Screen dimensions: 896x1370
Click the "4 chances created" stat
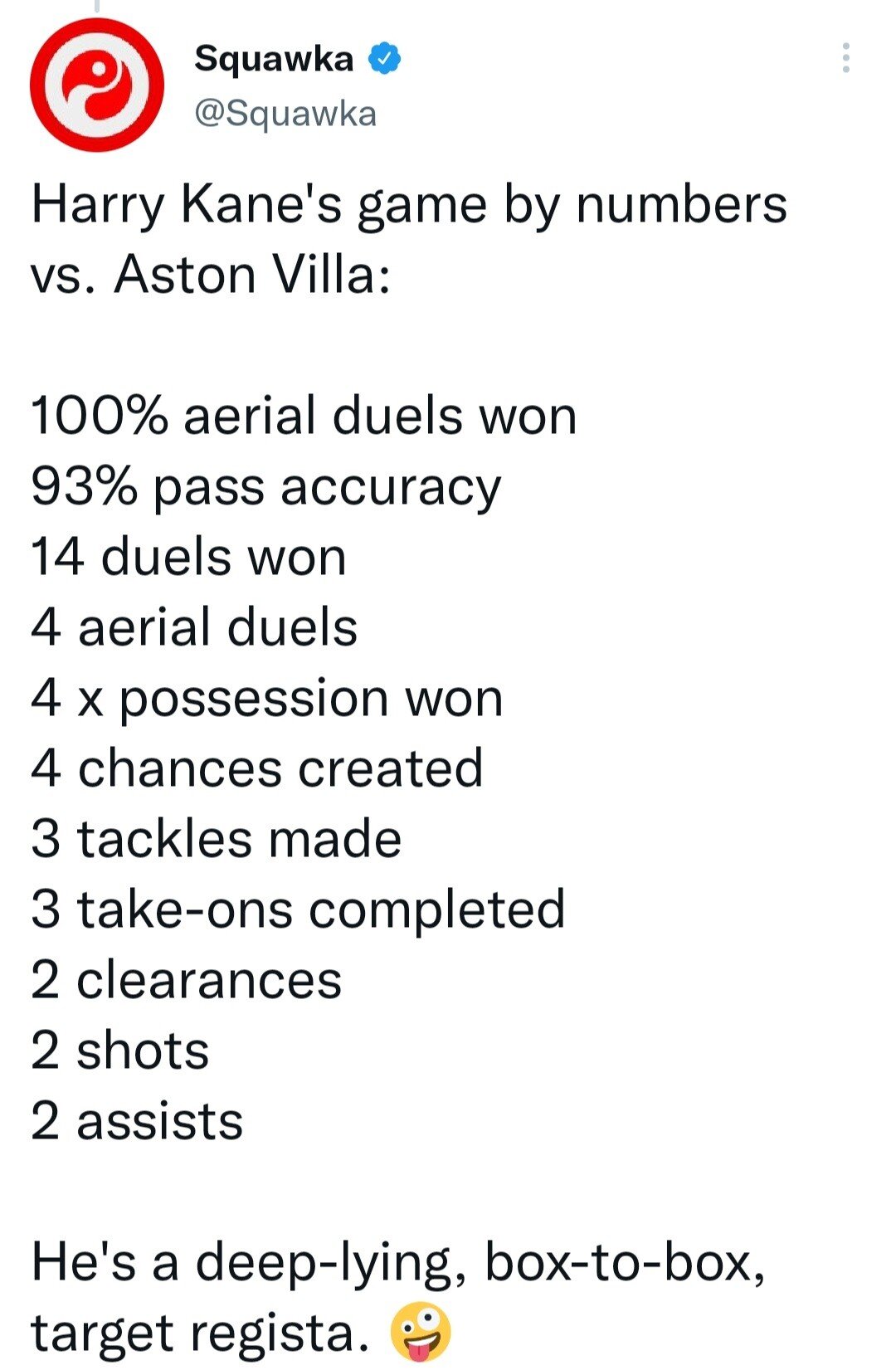257,768
